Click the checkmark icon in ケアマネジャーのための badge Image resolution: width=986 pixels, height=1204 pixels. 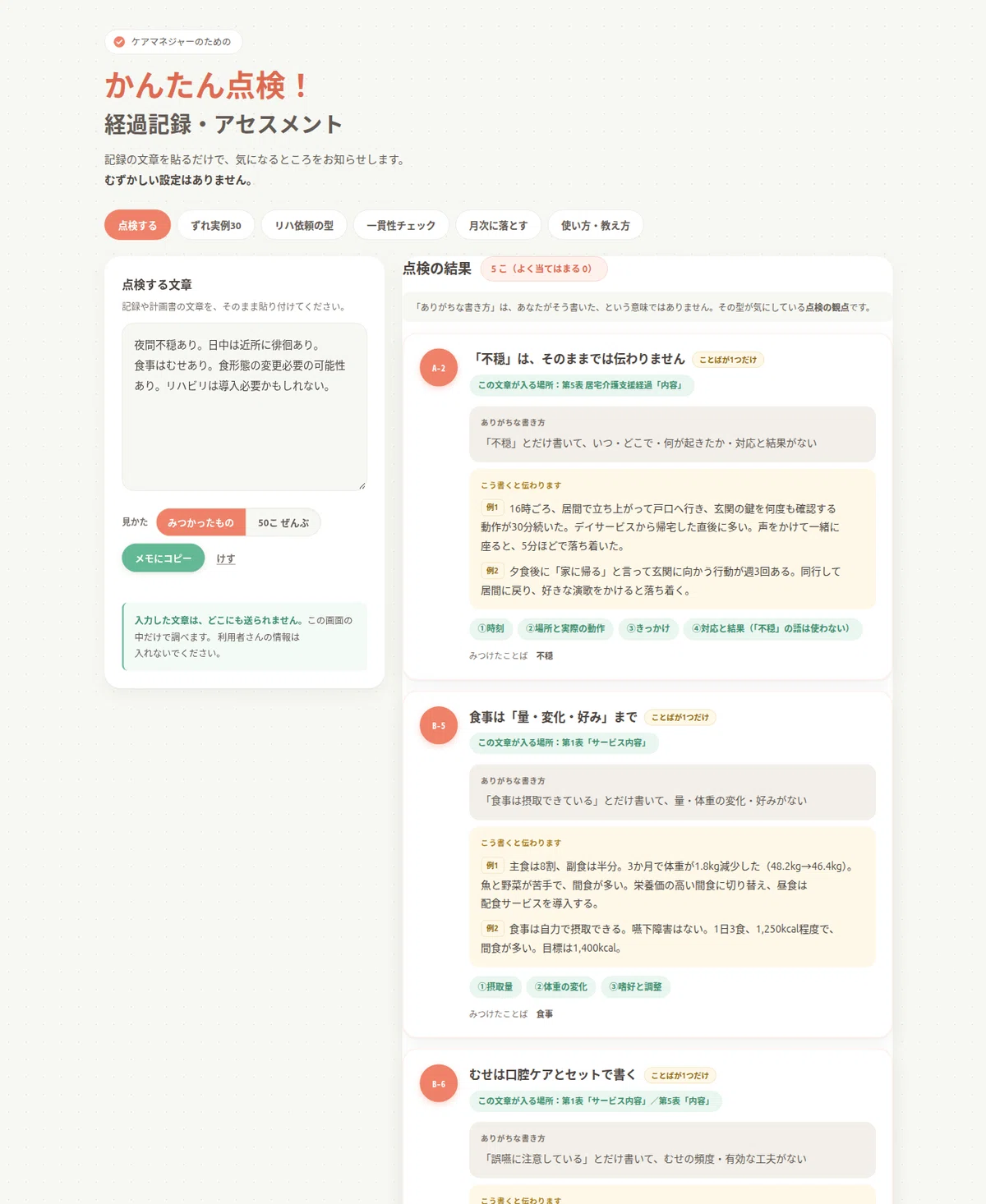[x=119, y=42]
